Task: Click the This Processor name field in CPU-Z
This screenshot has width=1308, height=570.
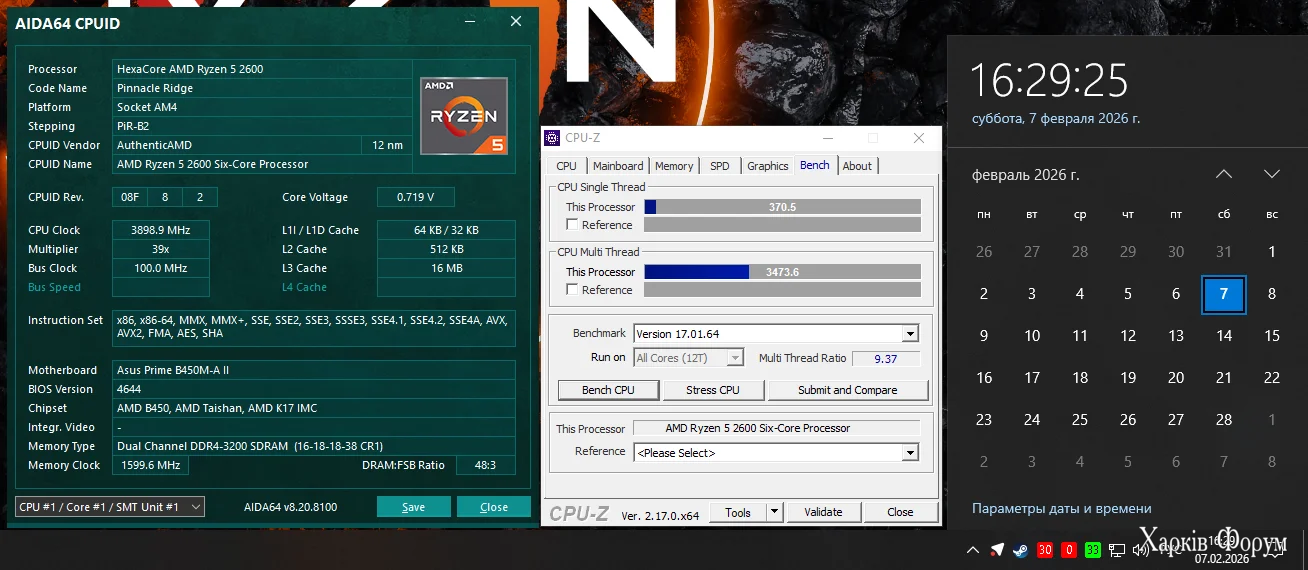Action: point(777,428)
